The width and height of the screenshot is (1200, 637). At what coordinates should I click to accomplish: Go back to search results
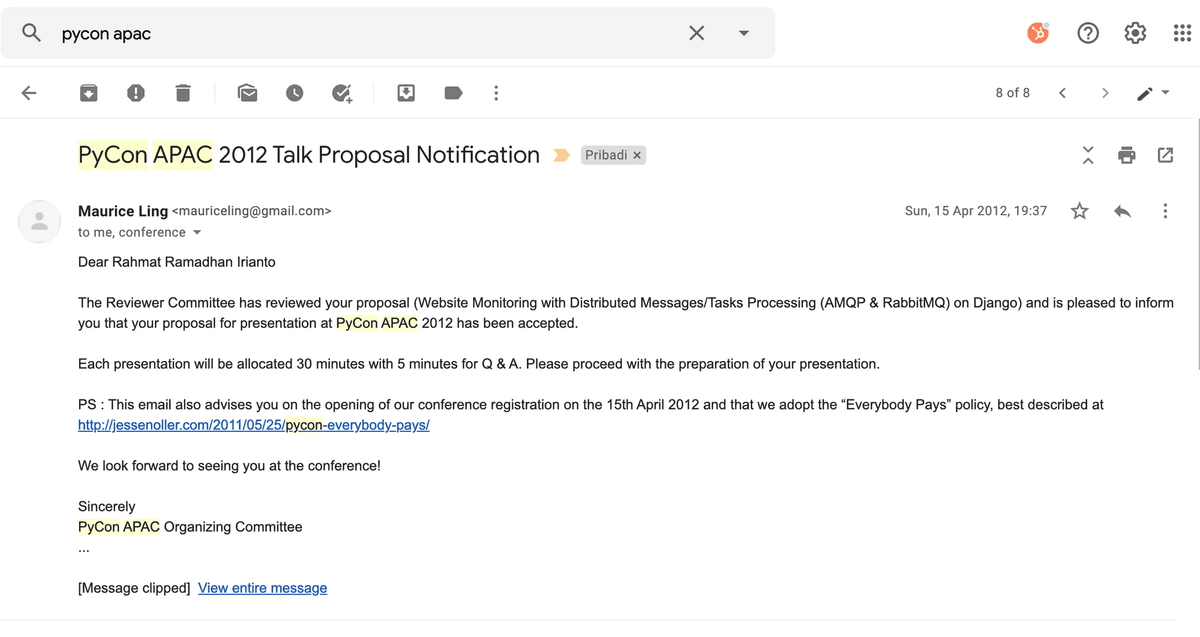point(29,93)
